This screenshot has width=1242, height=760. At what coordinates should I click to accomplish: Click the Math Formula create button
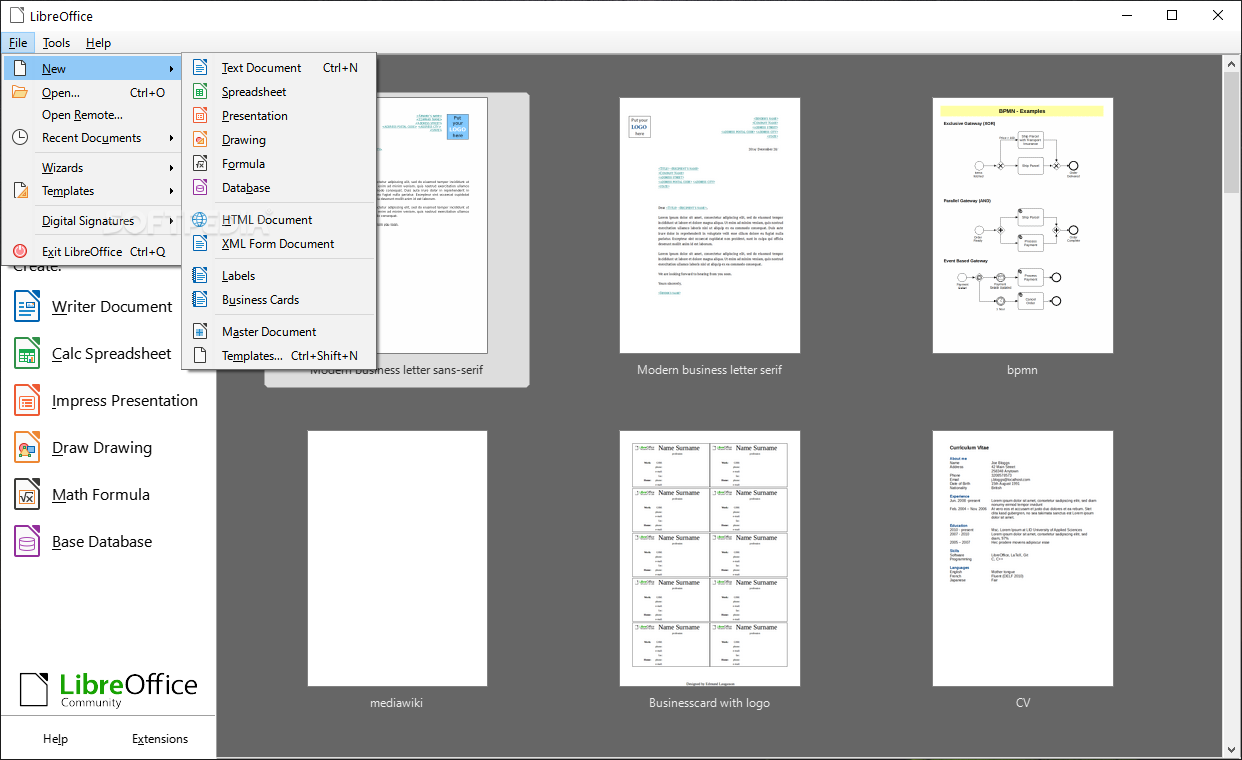tap(106, 495)
